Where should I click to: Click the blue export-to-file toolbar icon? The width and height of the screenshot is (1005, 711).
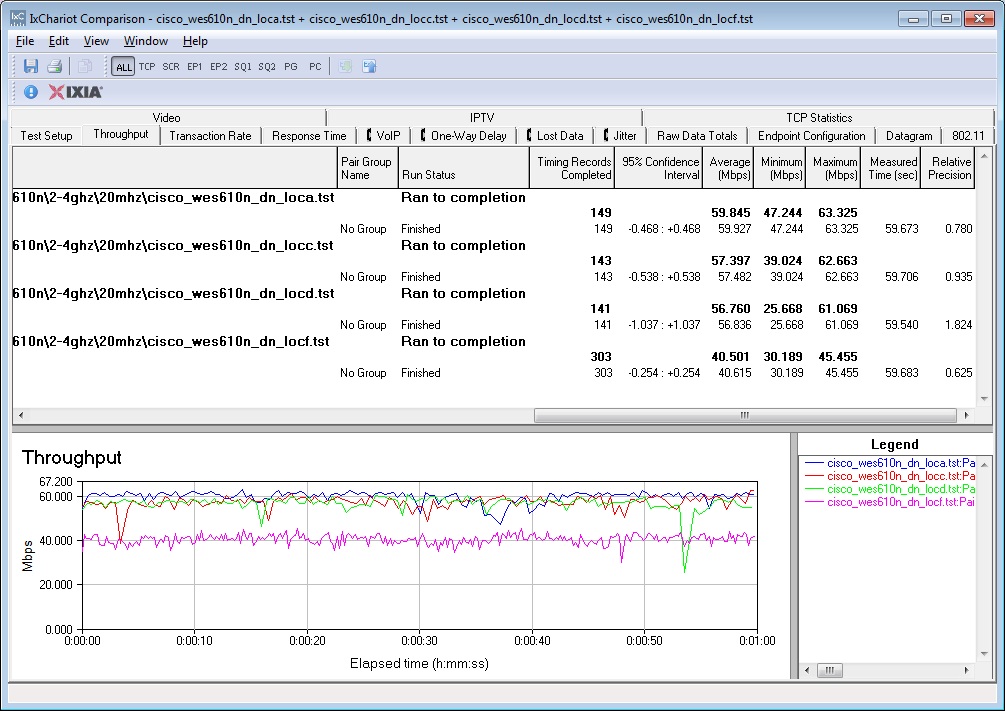point(369,66)
